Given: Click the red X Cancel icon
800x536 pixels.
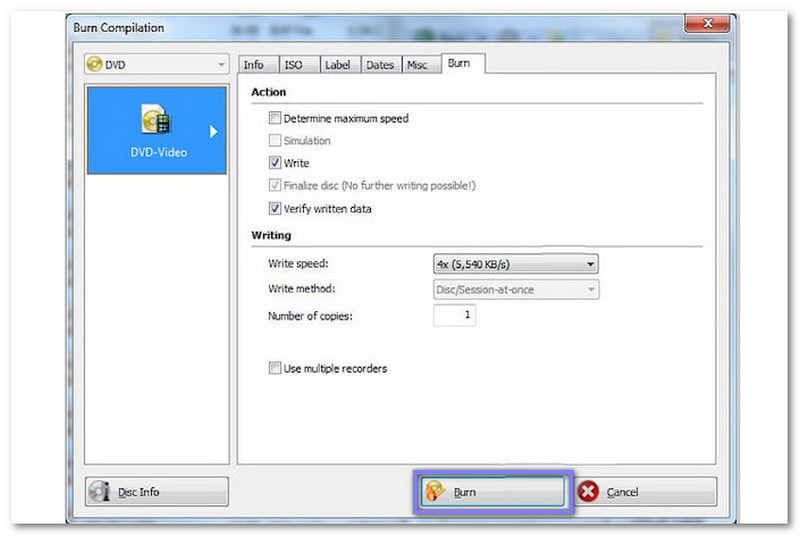Looking at the screenshot, I should 588,492.
